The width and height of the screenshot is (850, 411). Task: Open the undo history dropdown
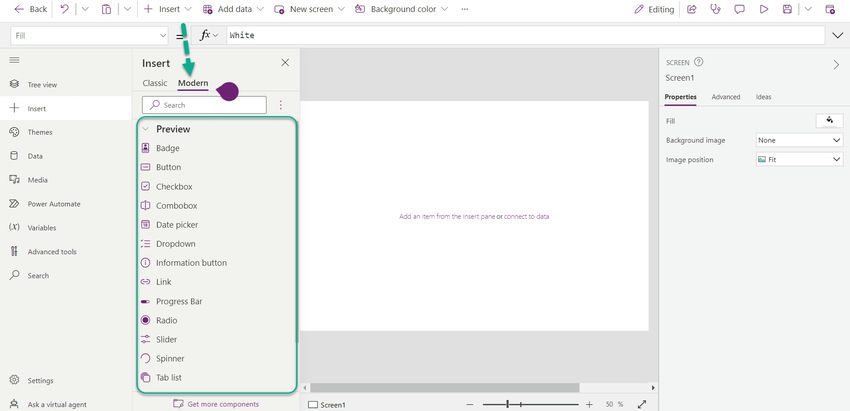[85, 9]
